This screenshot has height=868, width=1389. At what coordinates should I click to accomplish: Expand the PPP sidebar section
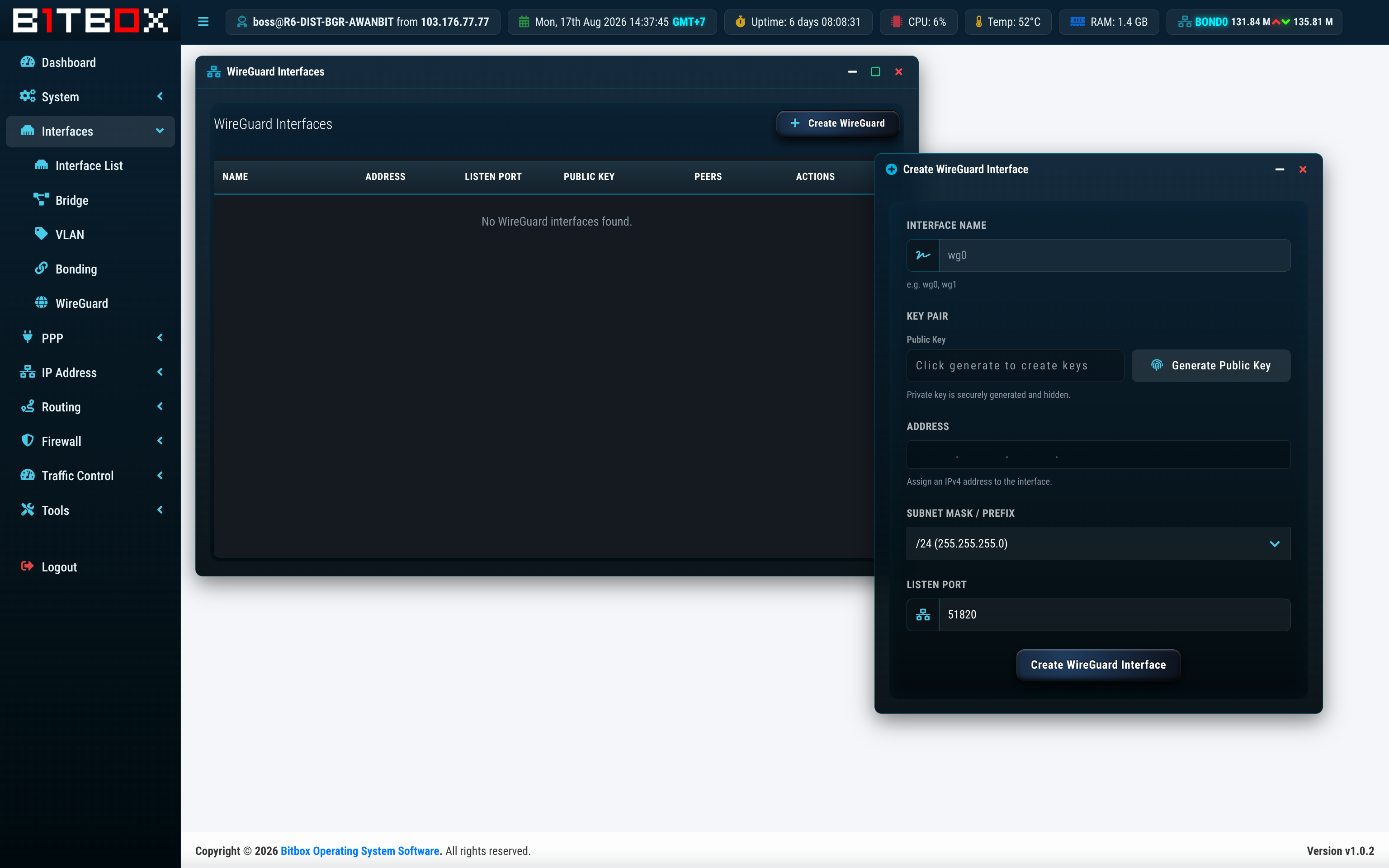90,338
